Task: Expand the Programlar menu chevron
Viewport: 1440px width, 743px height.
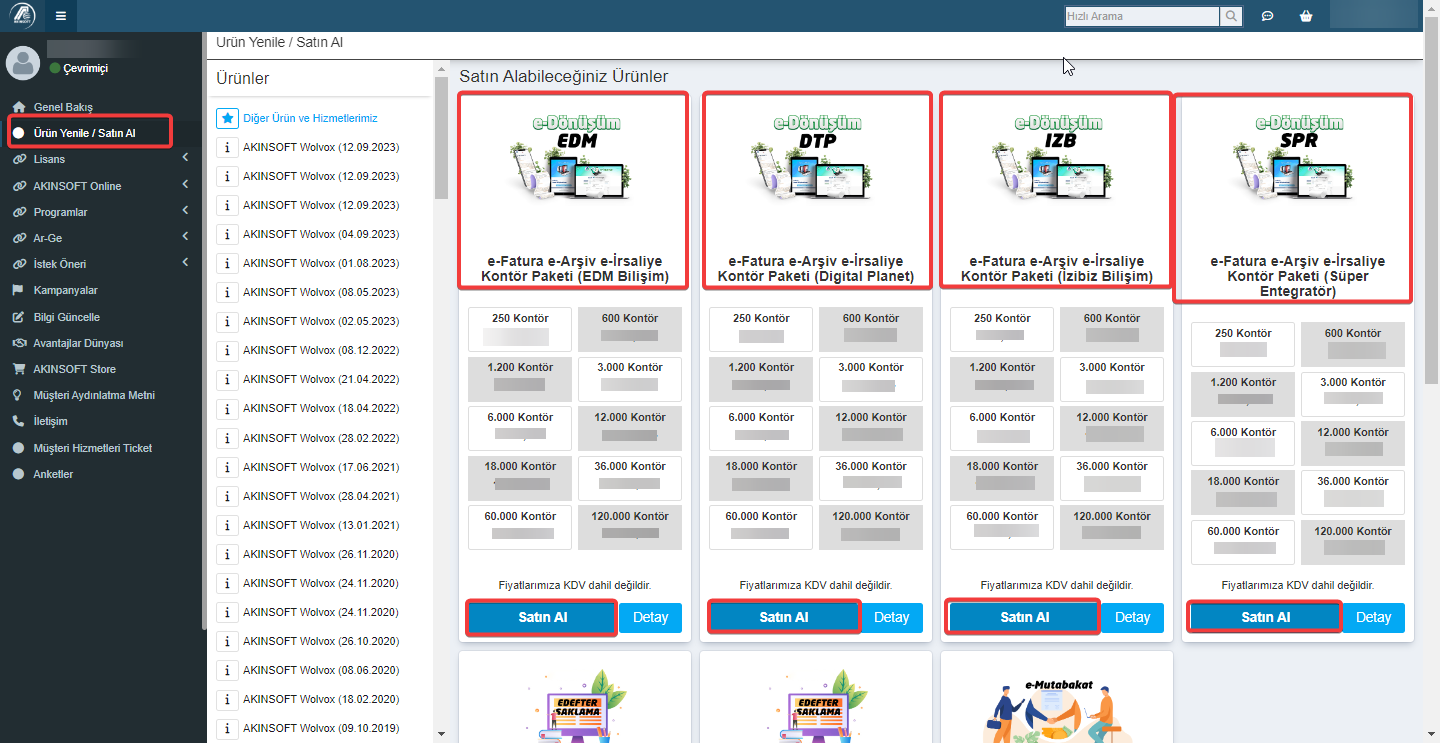Action: (x=185, y=211)
